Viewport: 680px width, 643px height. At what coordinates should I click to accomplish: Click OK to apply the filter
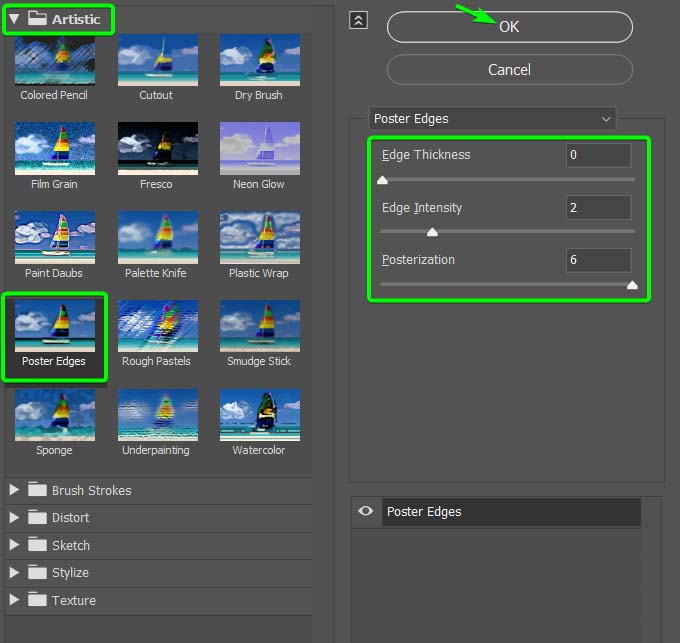[x=510, y=27]
